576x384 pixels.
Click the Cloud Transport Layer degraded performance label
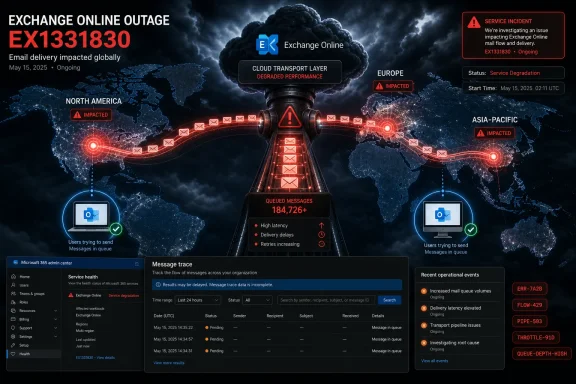point(290,72)
